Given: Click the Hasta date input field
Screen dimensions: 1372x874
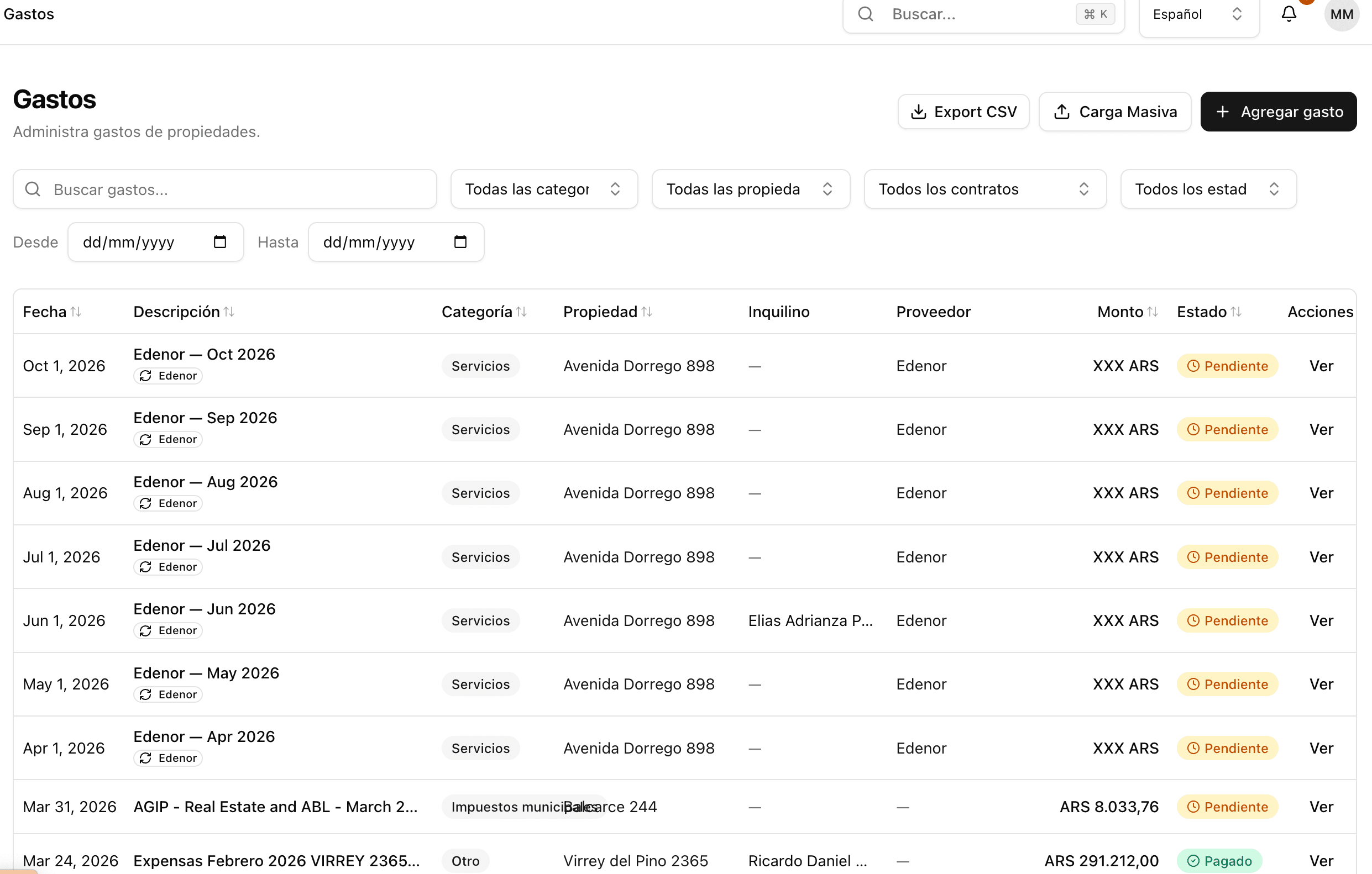Looking at the screenshot, I should click(396, 242).
